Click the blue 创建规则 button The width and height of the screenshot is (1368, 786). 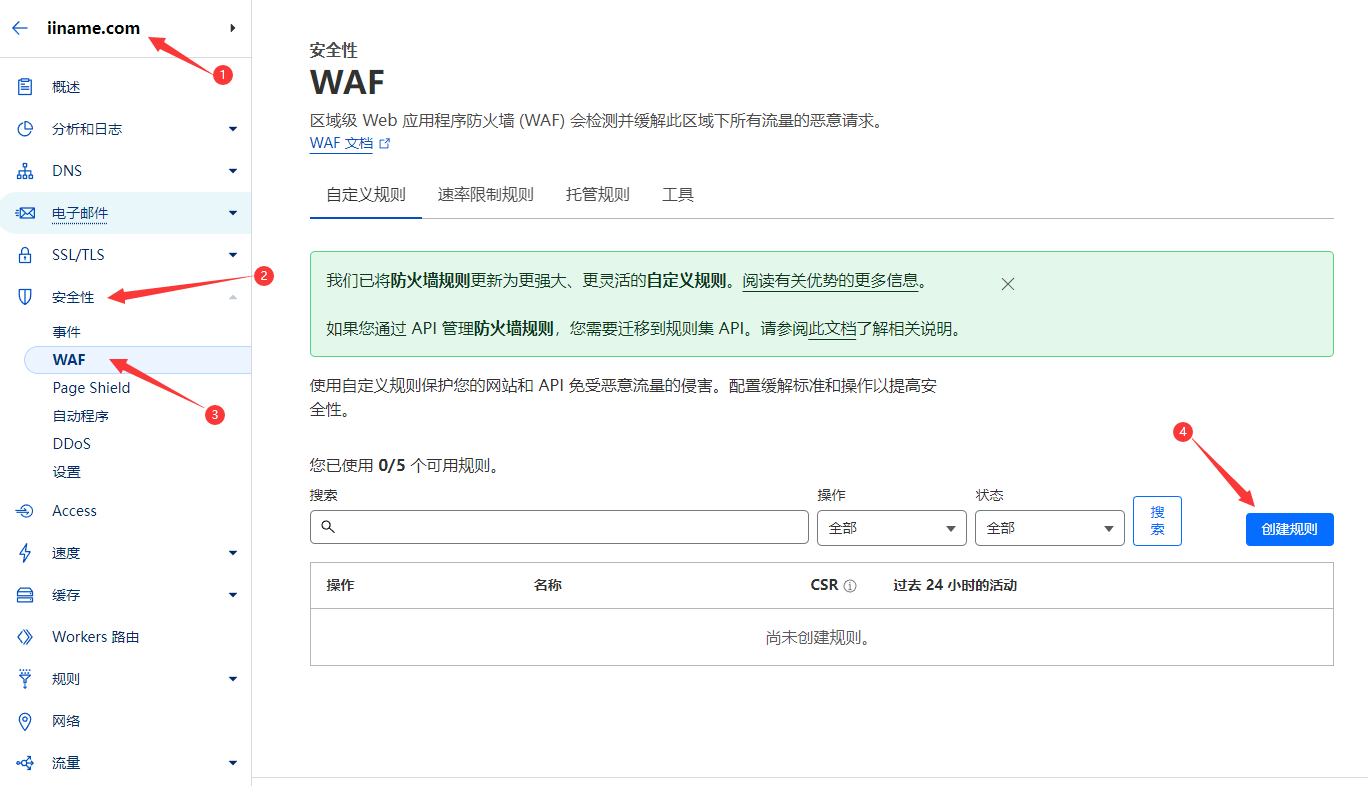(1289, 529)
